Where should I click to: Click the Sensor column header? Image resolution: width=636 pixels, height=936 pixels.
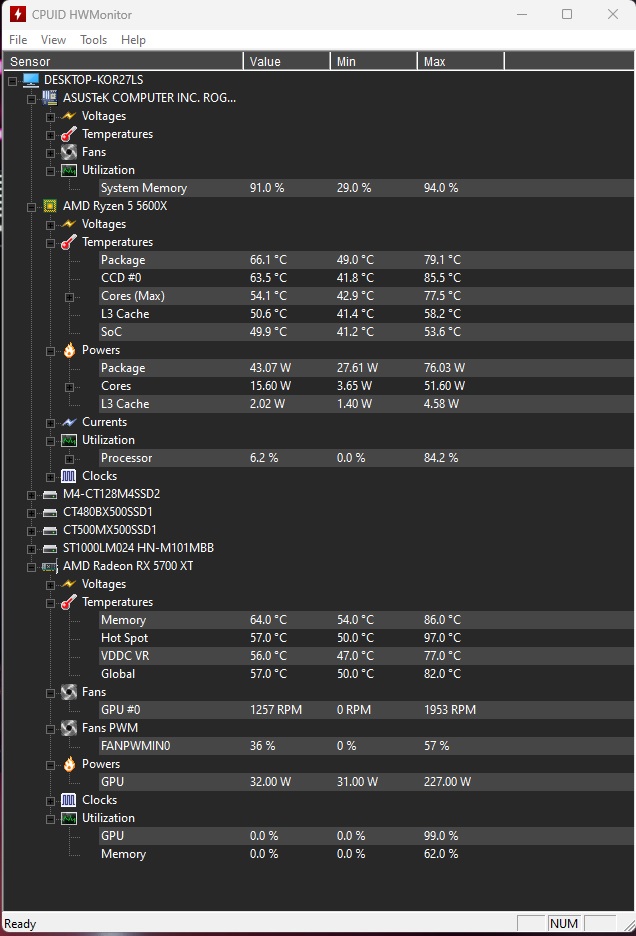[124, 61]
